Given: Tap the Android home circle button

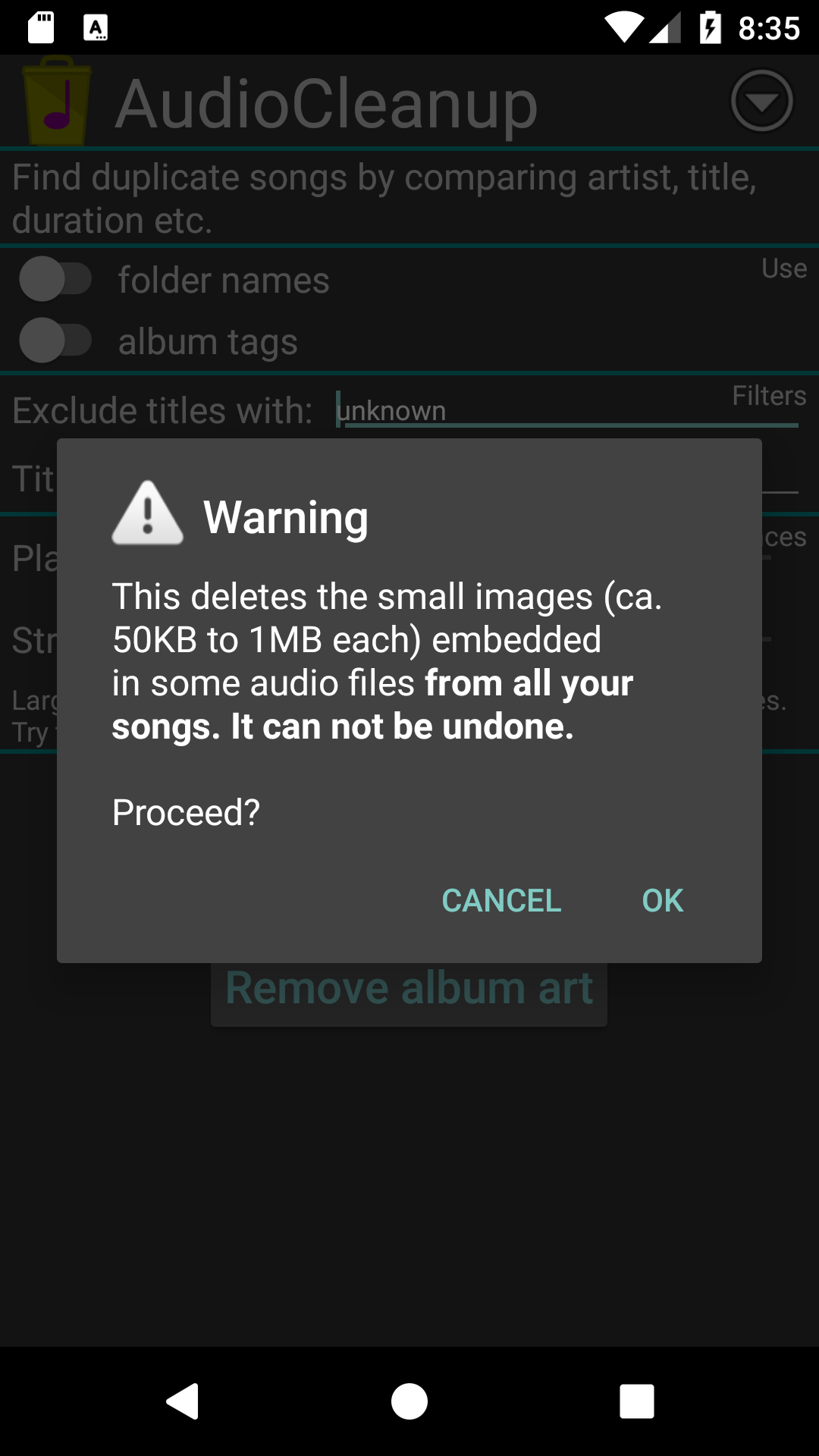Looking at the screenshot, I should tap(409, 1401).
